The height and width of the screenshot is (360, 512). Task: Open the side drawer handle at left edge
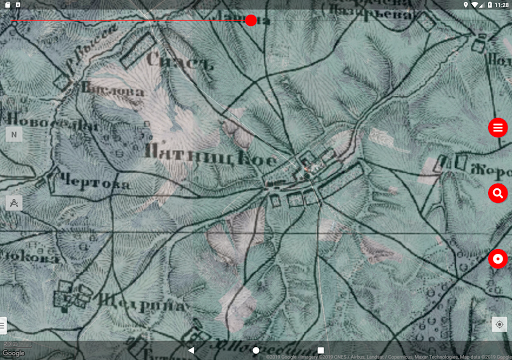tap(3, 325)
